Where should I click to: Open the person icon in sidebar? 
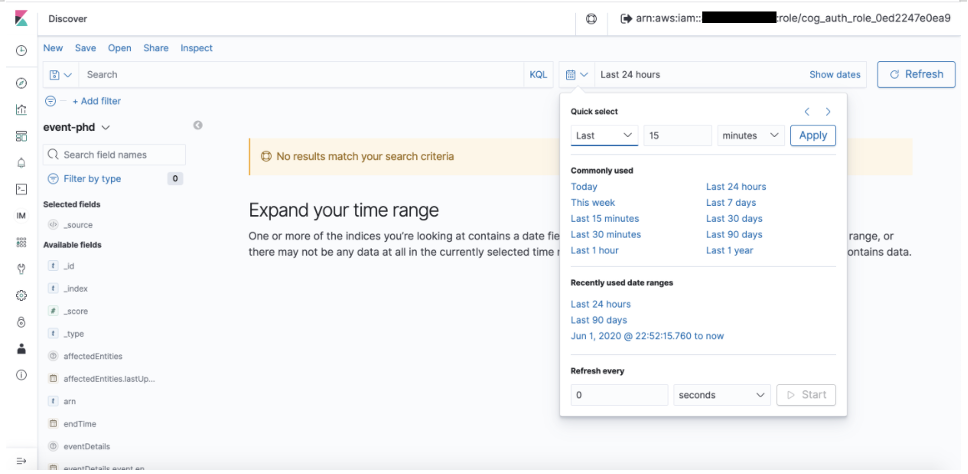[21, 349]
